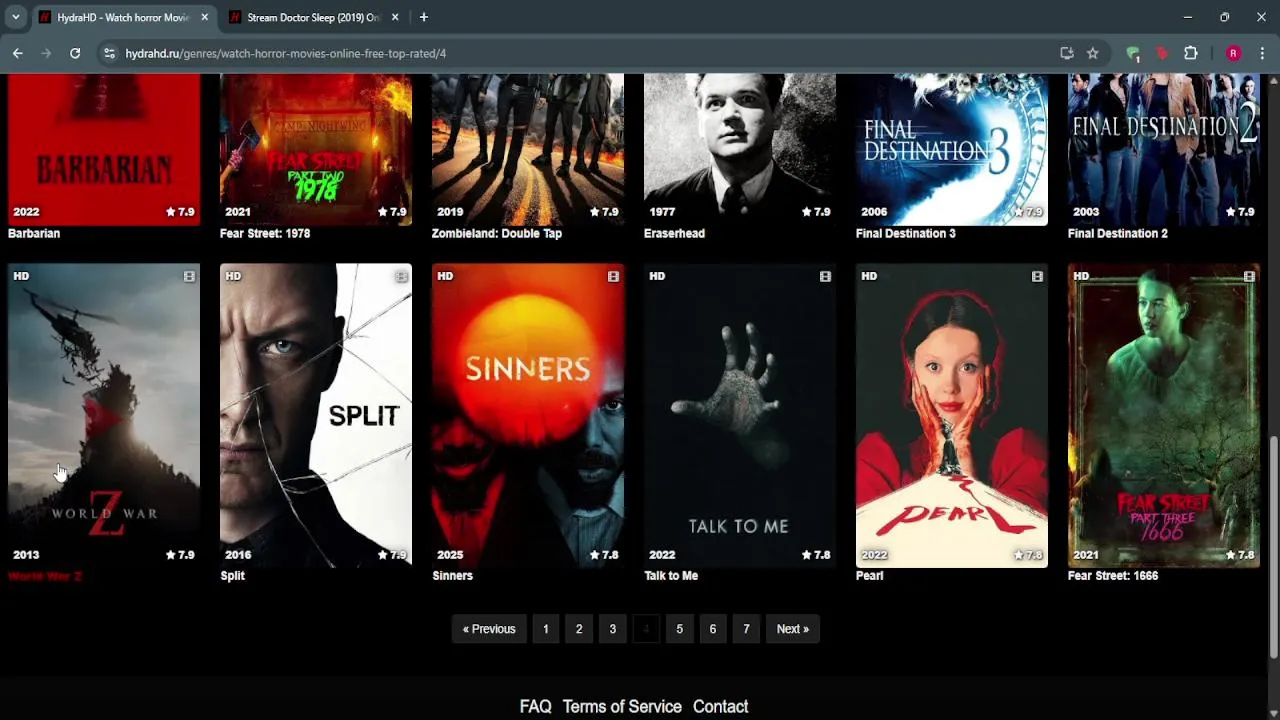Click the trailer icon on Talk to Me poster

pos(825,276)
